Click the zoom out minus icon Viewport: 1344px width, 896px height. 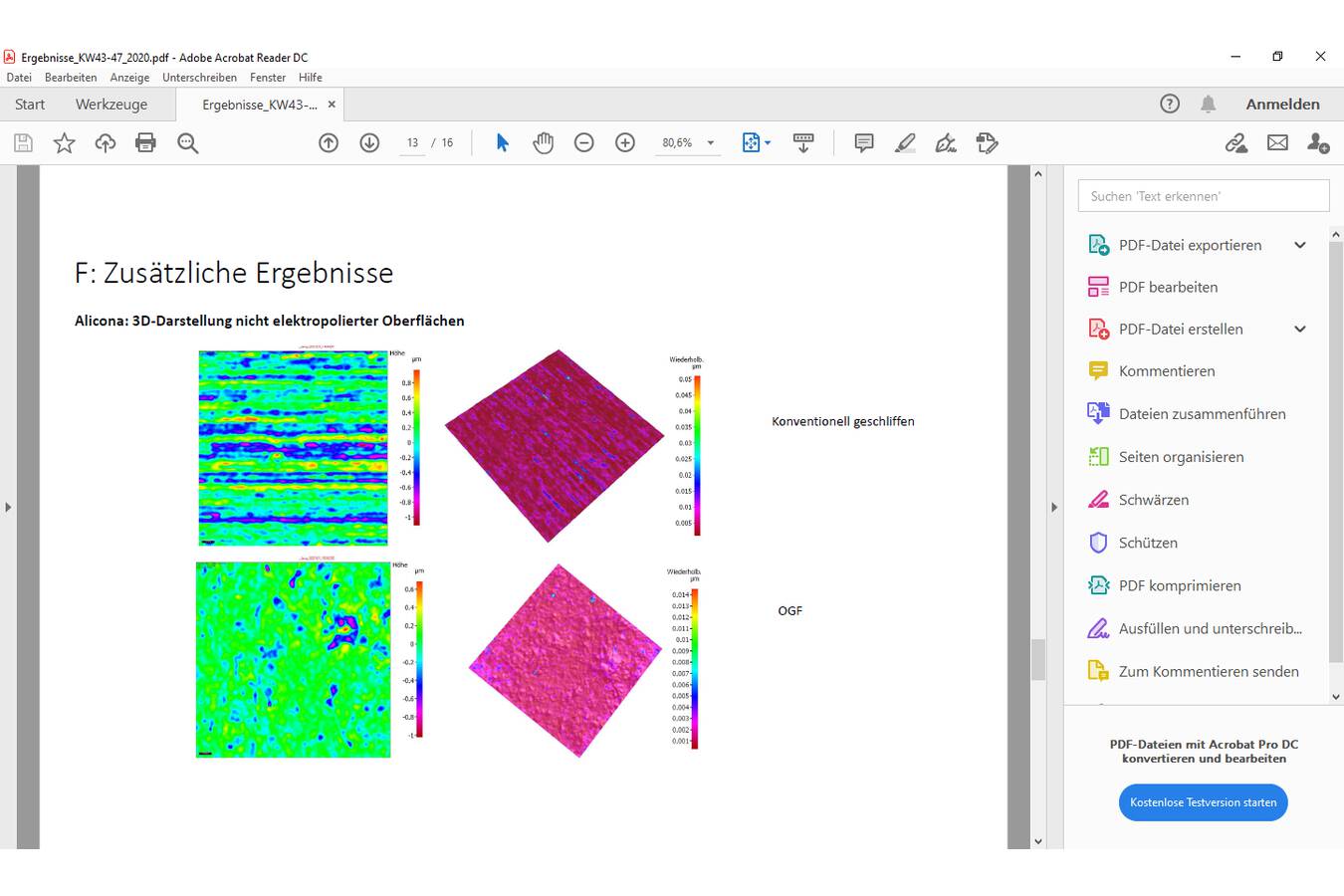click(x=584, y=143)
